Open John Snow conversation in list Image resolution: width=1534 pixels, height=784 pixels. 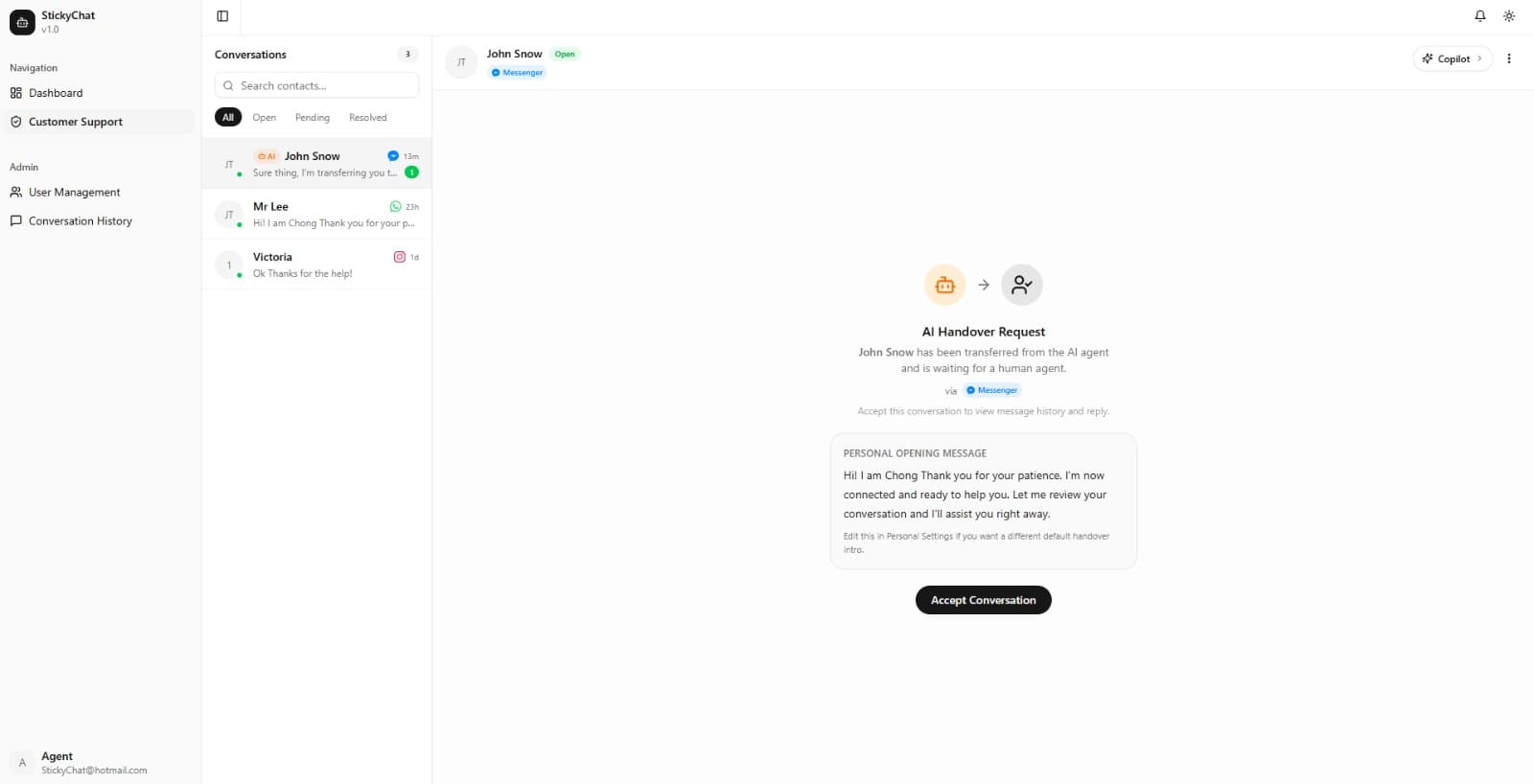[316, 164]
